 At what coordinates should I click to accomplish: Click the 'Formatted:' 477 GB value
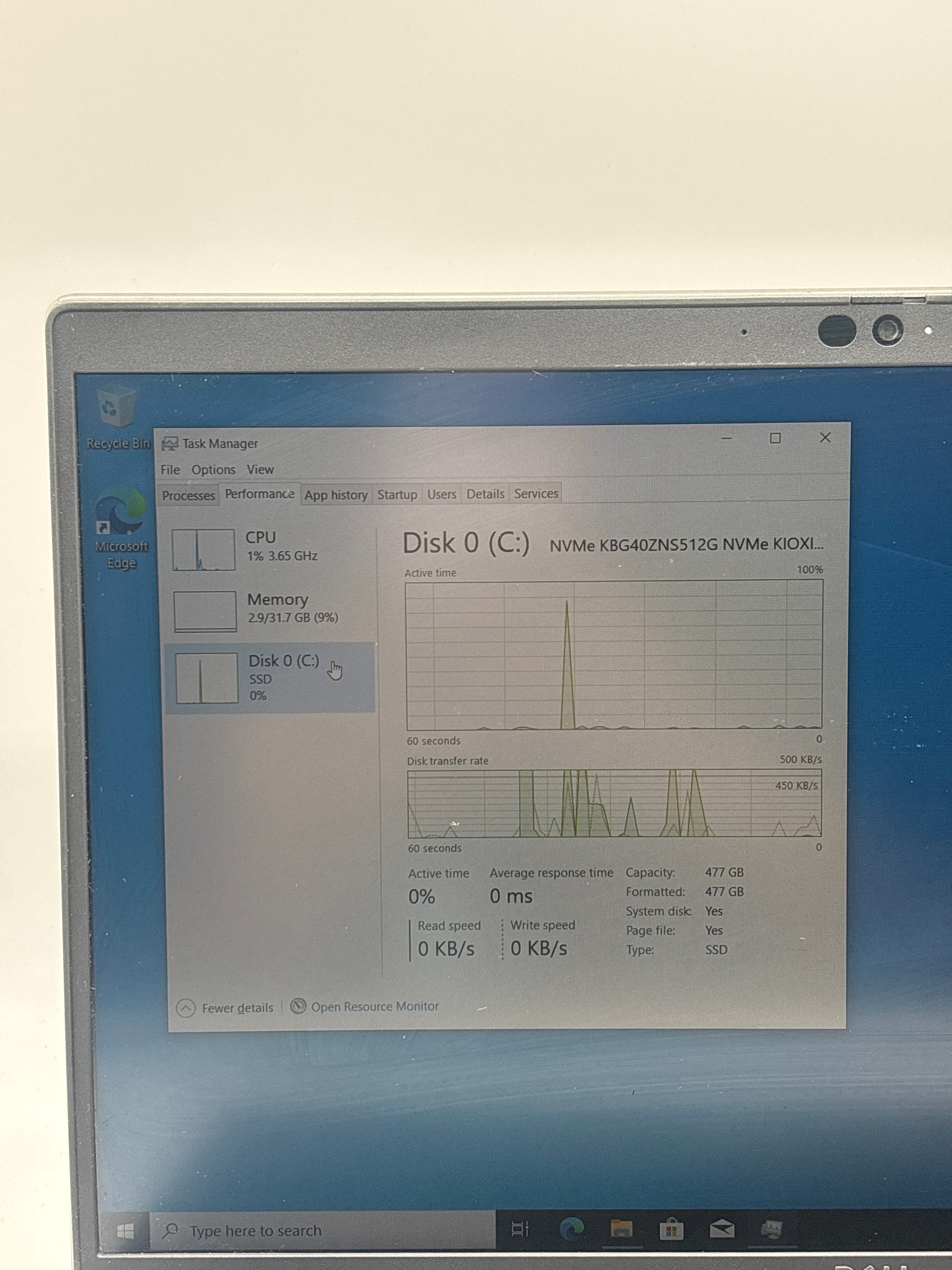(724, 892)
